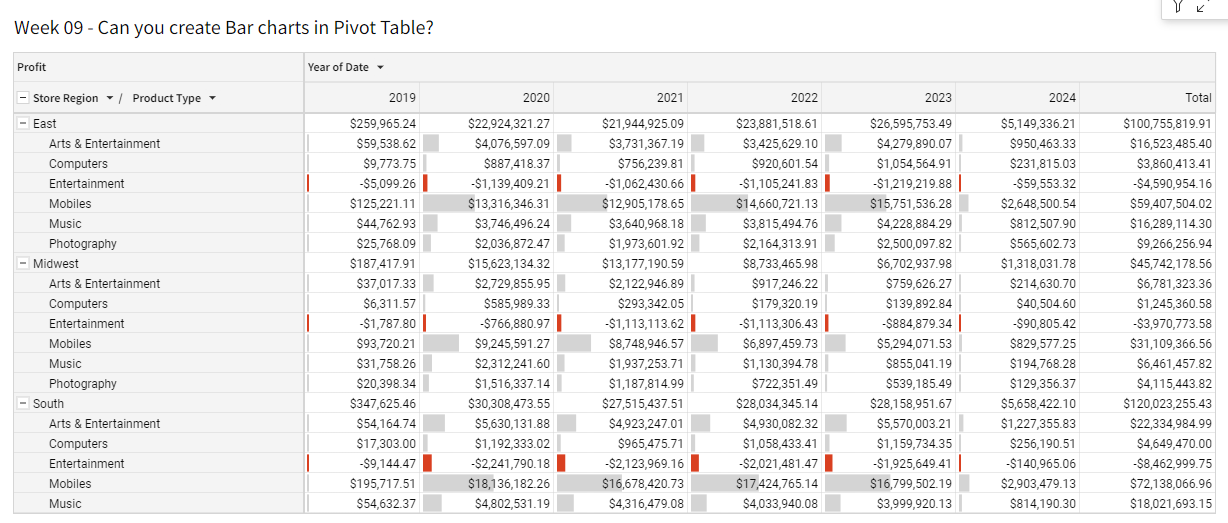1228x523 pixels.
Task: Click the expand arrows icon at top right
Action: 1203,6
